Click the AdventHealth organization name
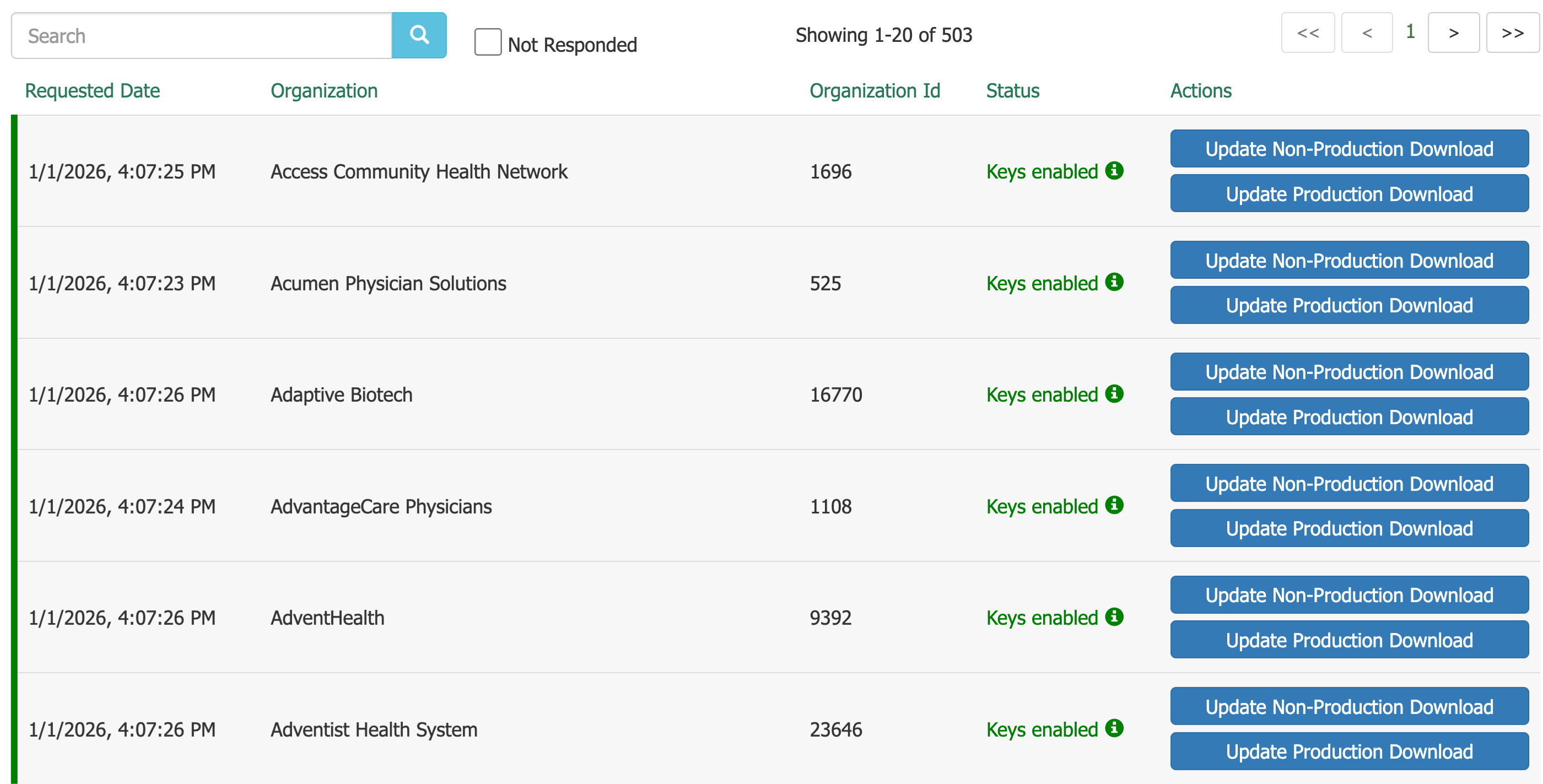 tap(327, 618)
